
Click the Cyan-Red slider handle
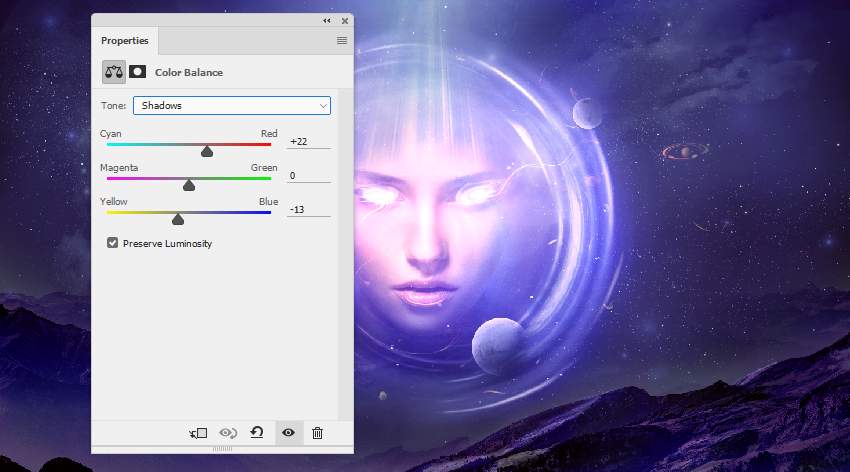pyautogui.click(x=207, y=151)
